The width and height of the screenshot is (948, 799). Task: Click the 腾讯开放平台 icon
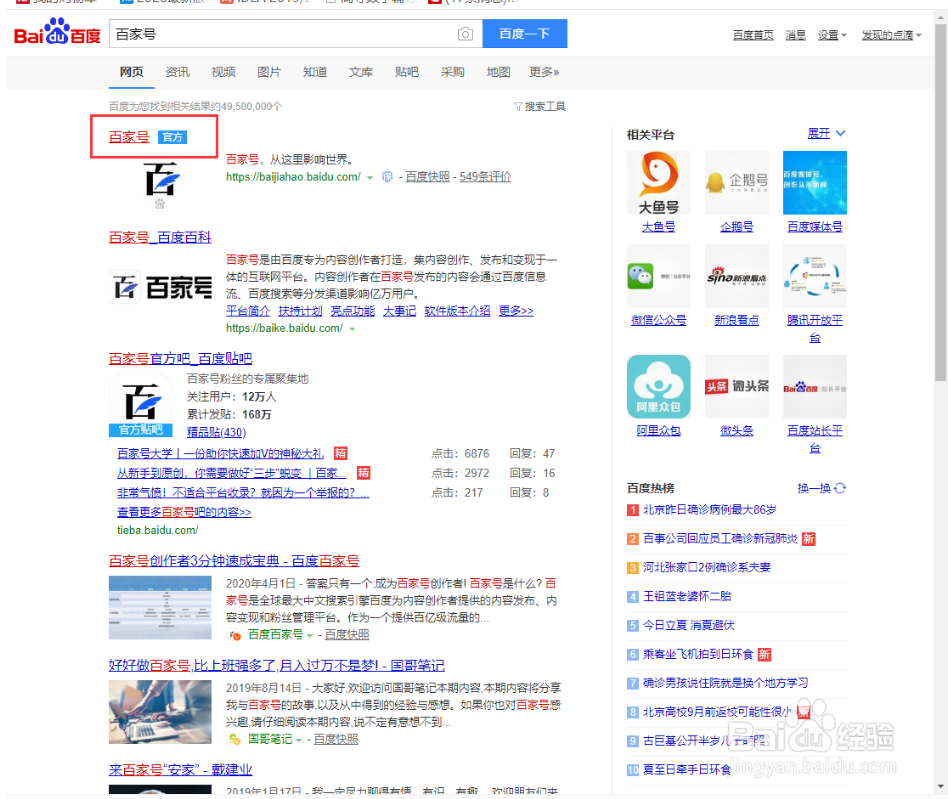[814, 276]
